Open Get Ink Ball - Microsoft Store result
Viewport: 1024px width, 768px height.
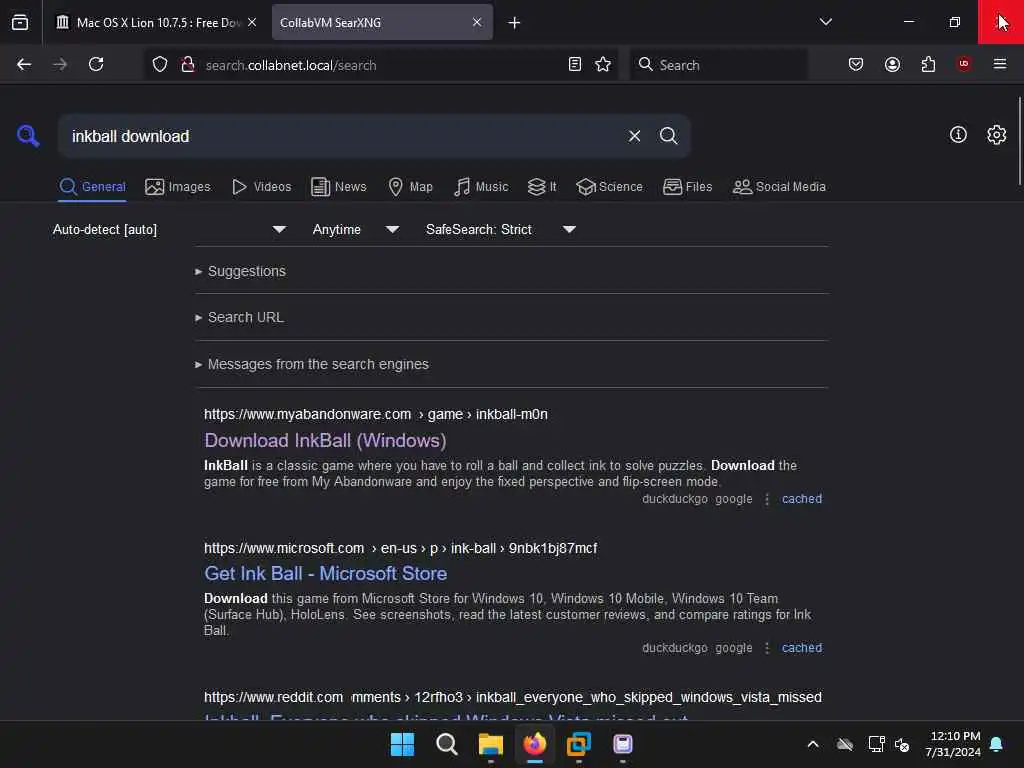pyautogui.click(x=326, y=573)
